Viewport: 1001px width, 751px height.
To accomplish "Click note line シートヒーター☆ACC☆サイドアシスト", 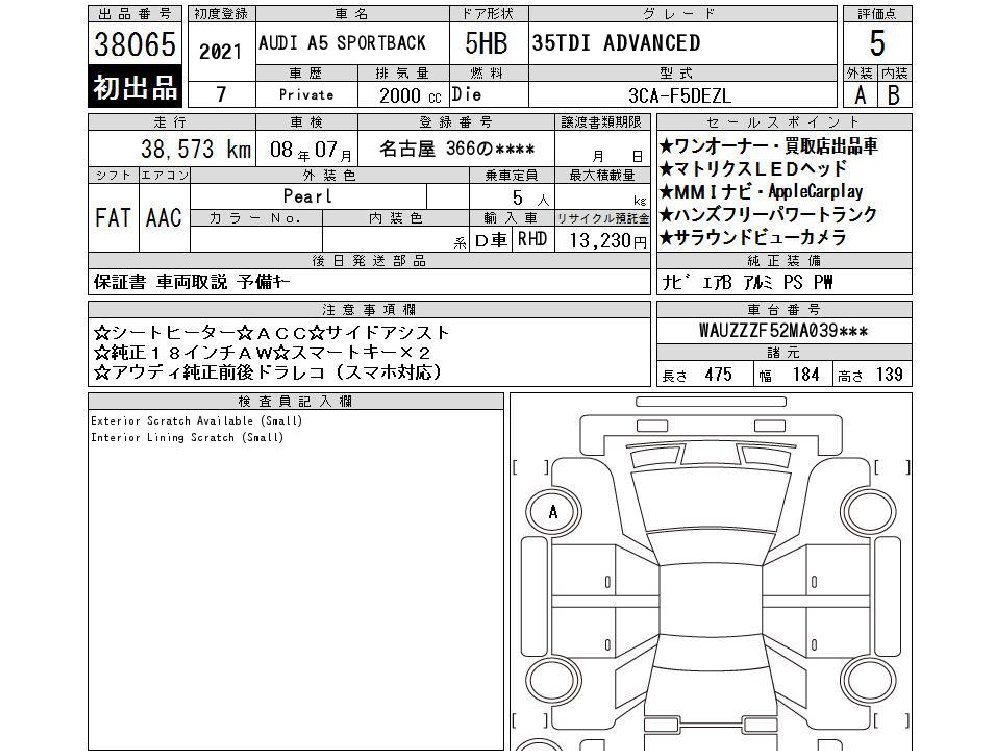I will tap(272, 332).
